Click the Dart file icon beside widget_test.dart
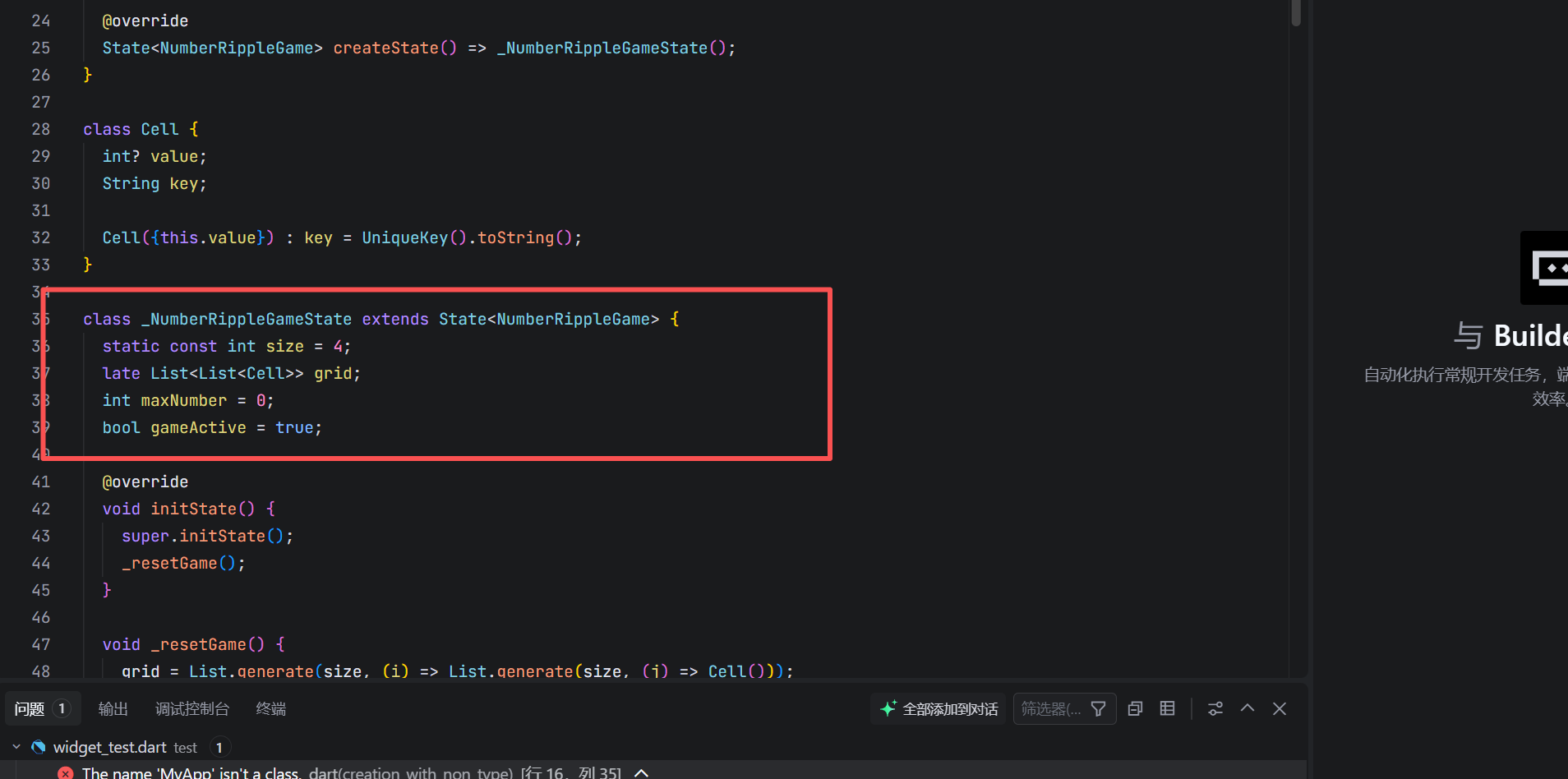 pyautogui.click(x=38, y=747)
